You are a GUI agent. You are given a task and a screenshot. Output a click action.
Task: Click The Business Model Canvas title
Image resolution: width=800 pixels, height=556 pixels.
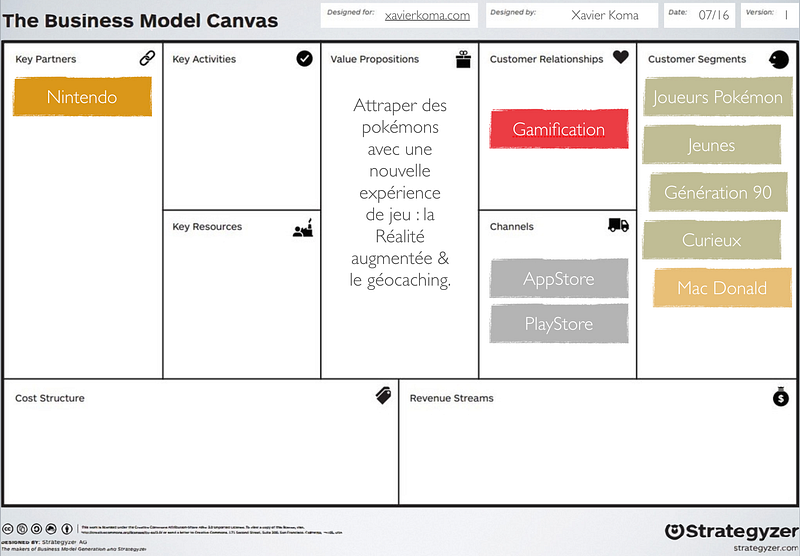[140, 20]
